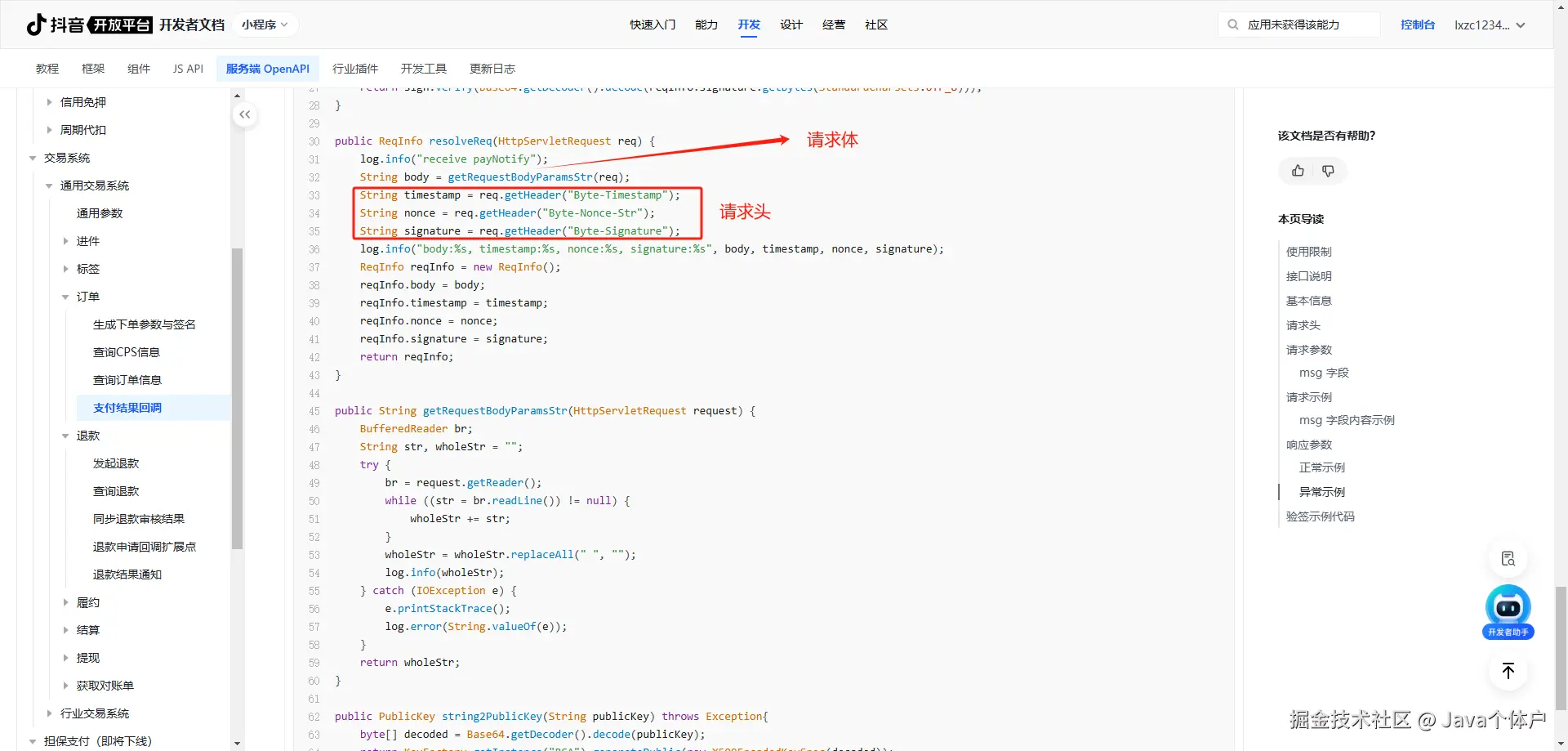This screenshot has height=751, width=1568.
Task: Open the 查询订单信息 doc page
Action: click(x=127, y=380)
